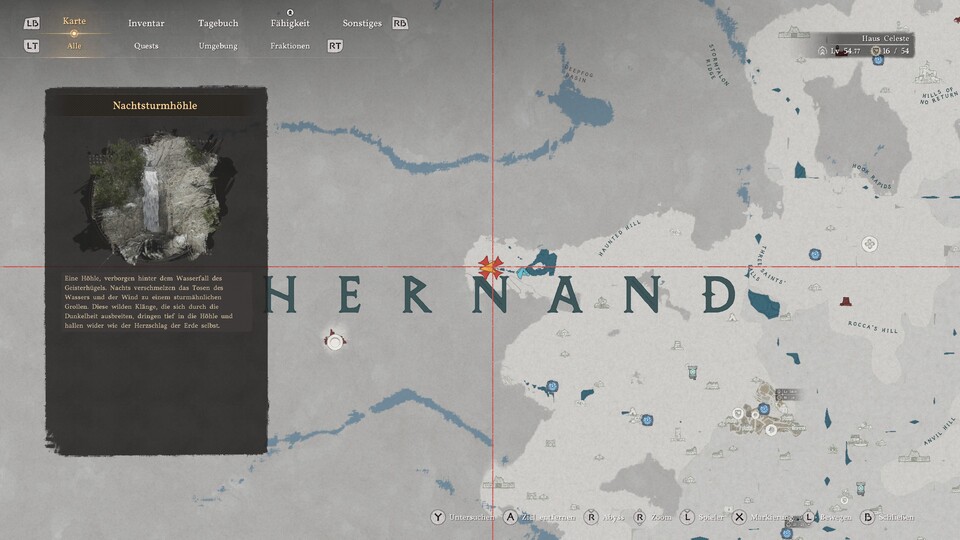This screenshot has height=540, width=960.
Task: Select the Sonstiges menu tab
Action: pyautogui.click(x=361, y=23)
